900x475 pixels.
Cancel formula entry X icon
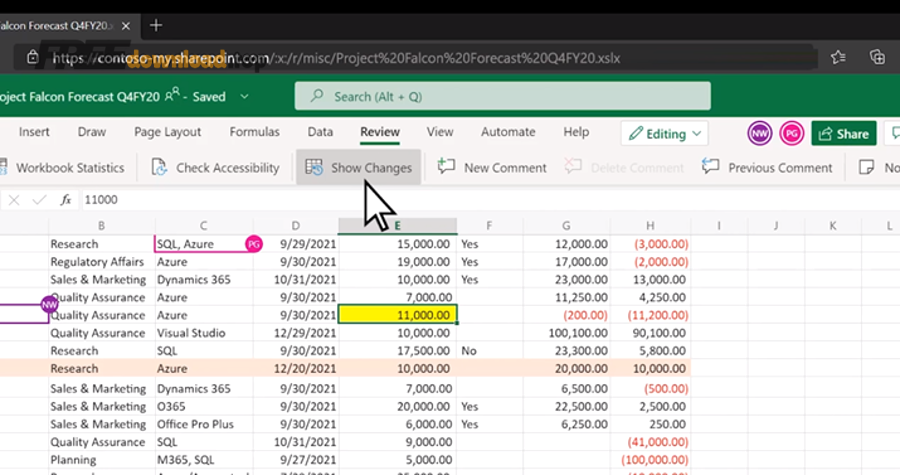click(x=14, y=200)
